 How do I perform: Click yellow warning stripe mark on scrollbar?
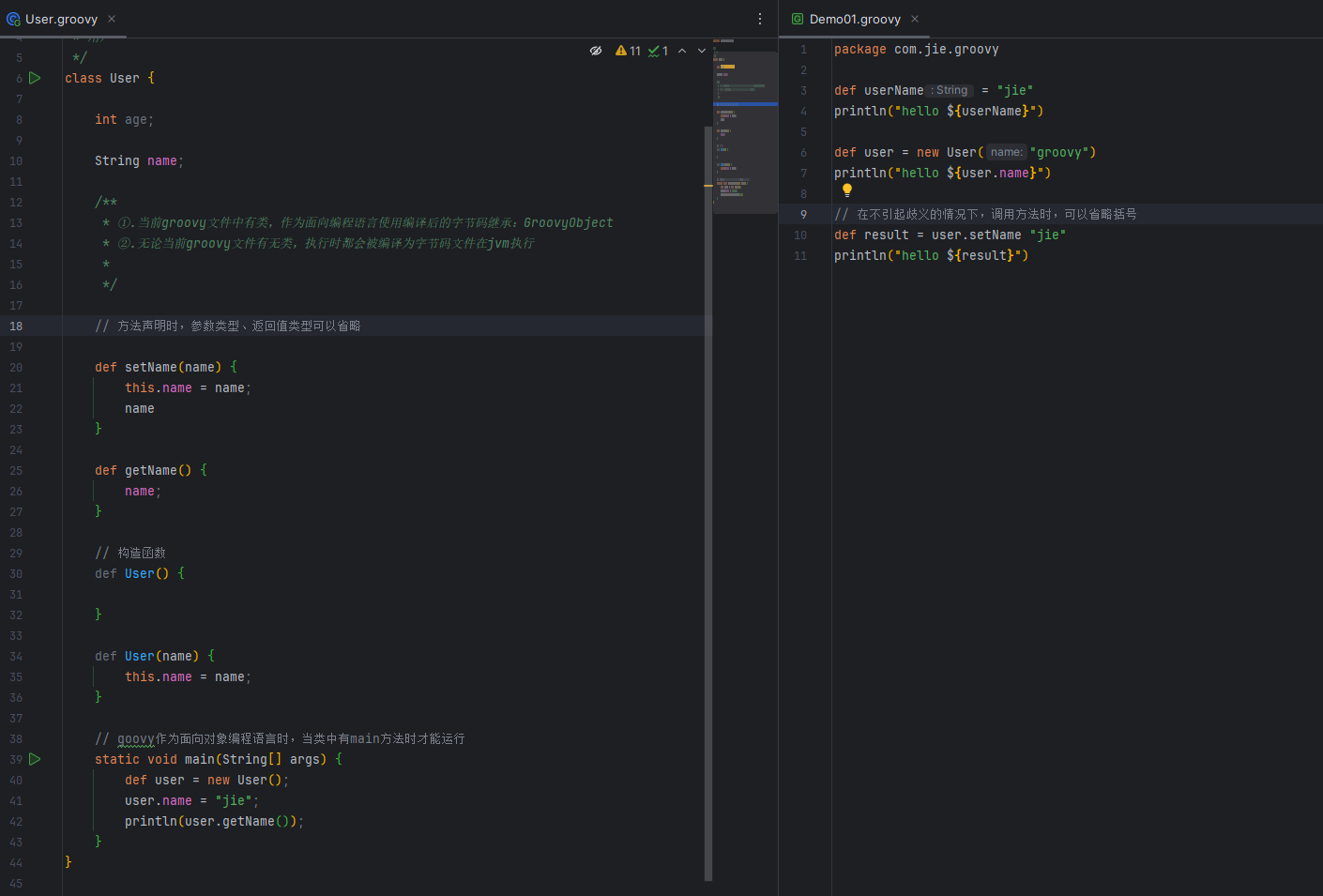point(708,186)
